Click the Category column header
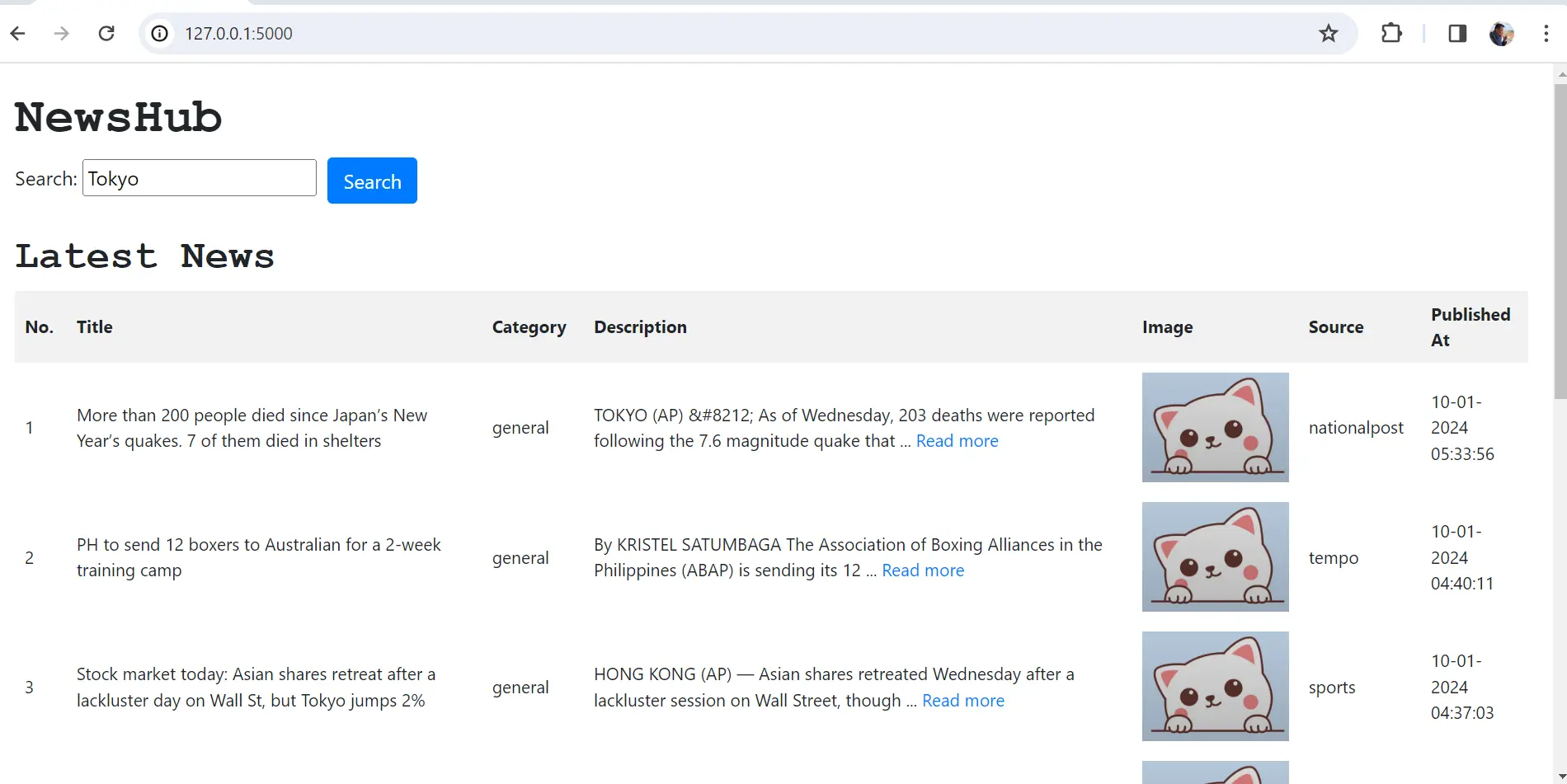The height and width of the screenshot is (784, 1567). pyautogui.click(x=529, y=327)
